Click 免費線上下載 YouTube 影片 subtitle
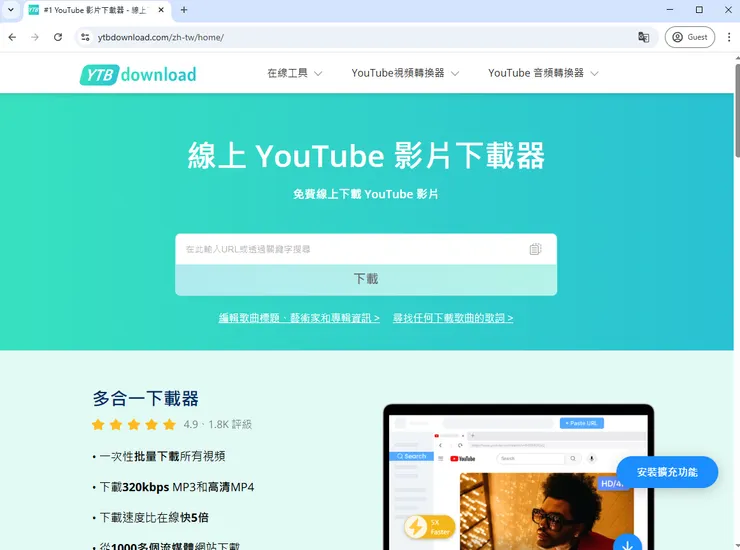 (x=366, y=194)
